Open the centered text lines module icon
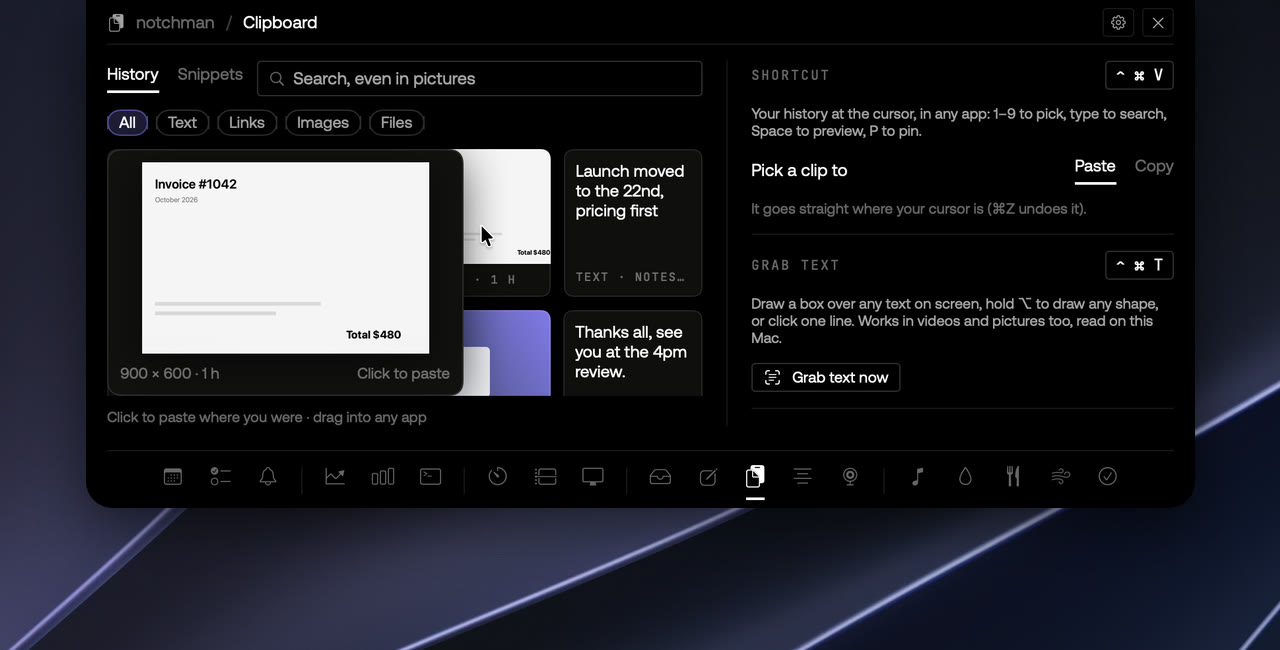Viewport: 1280px width, 650px height. coord(802,477)
